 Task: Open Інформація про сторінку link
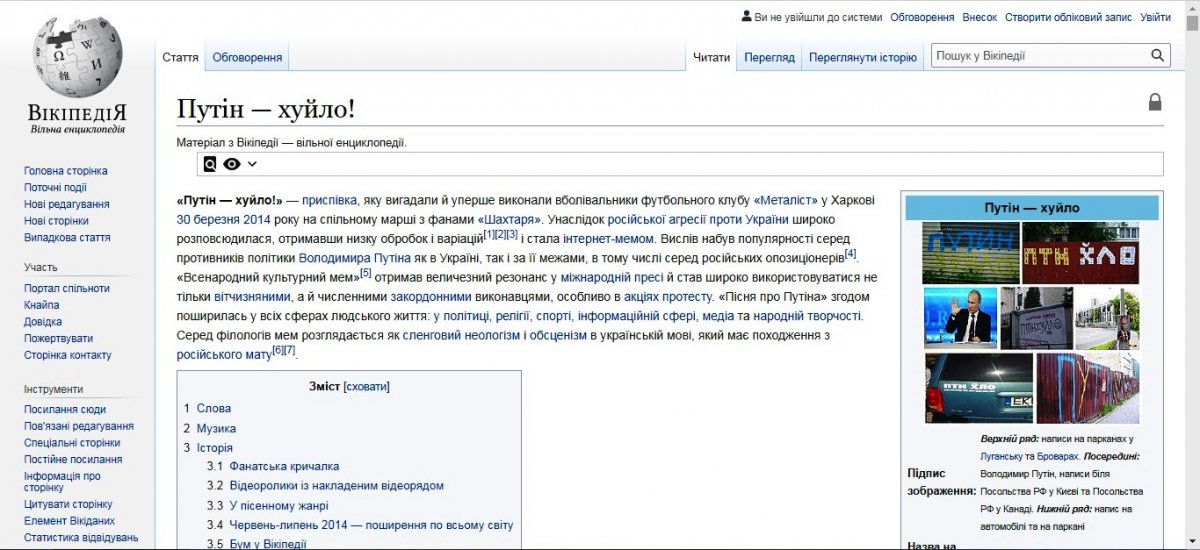point(62,482)
